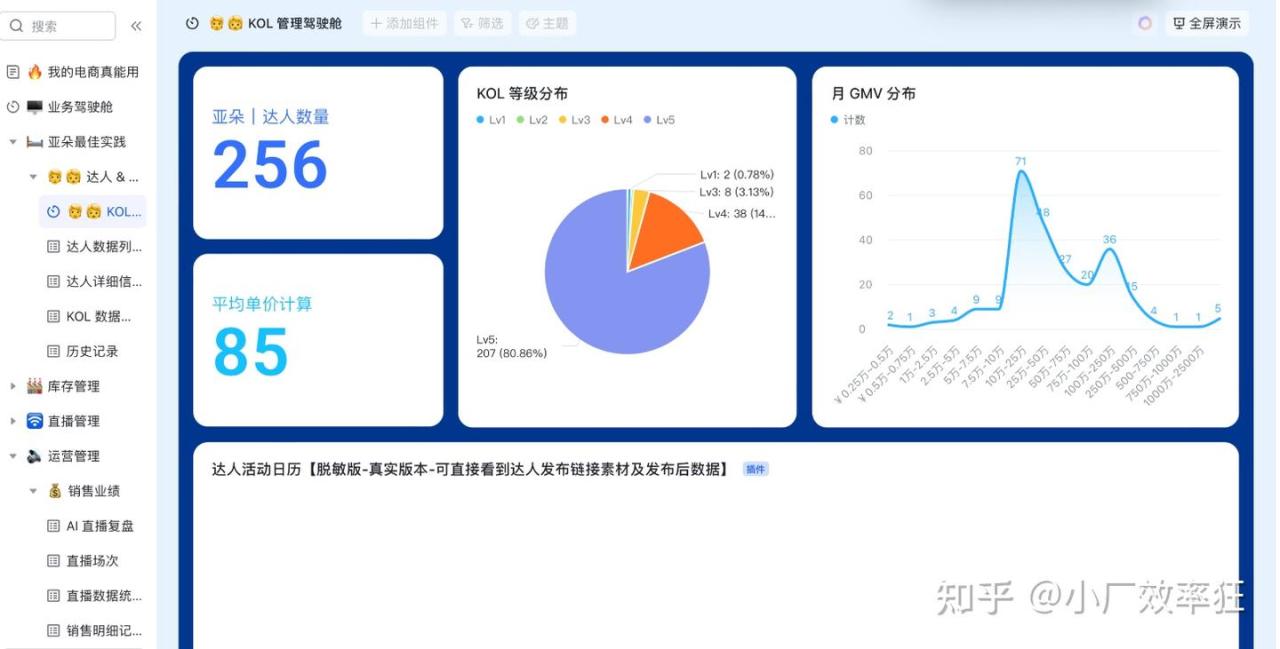Click the 全屏演示 button
This screenshot has height=649, width=1280.
tap(1207, 23)
